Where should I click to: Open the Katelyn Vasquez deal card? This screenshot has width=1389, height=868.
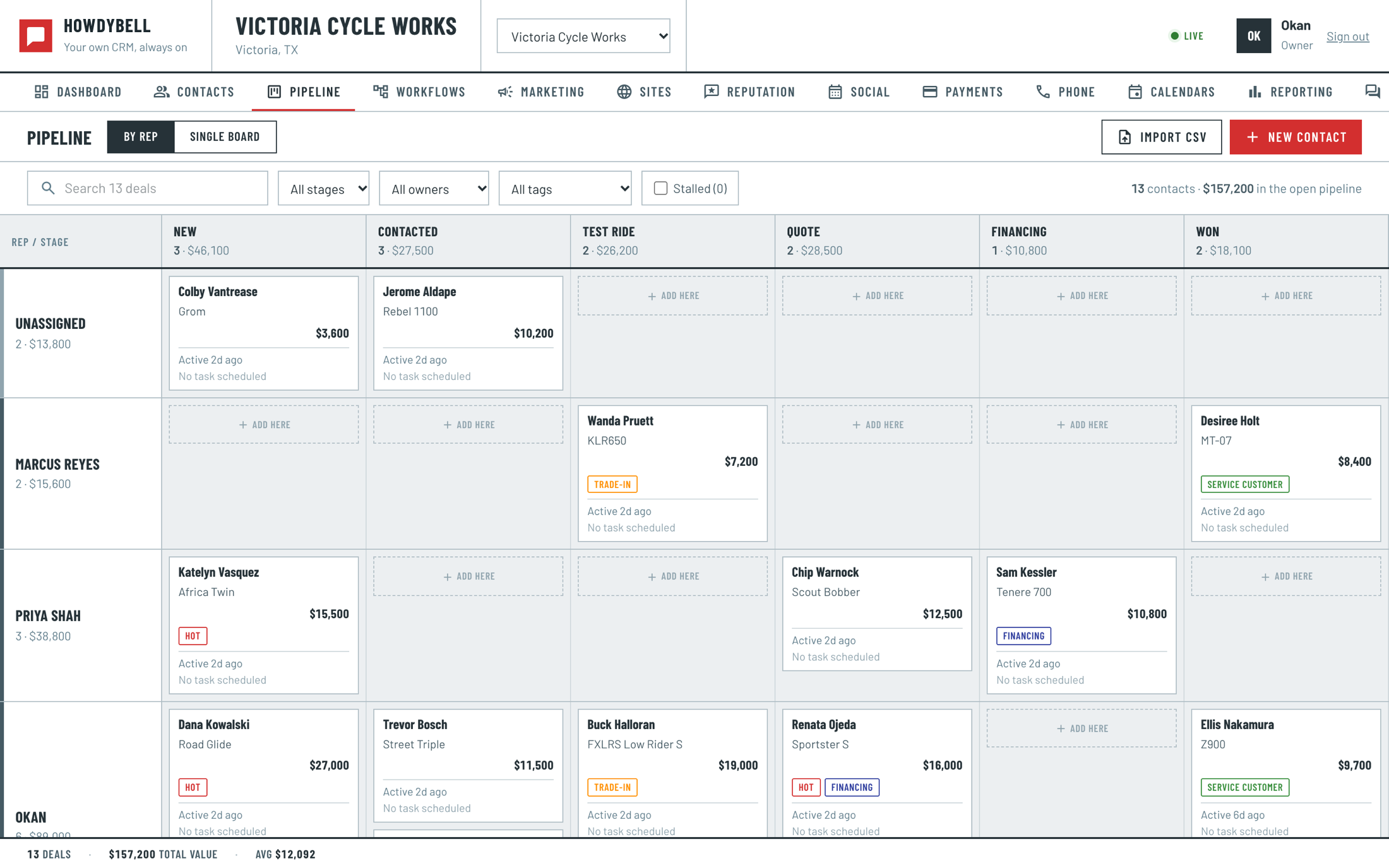[264, 625]
